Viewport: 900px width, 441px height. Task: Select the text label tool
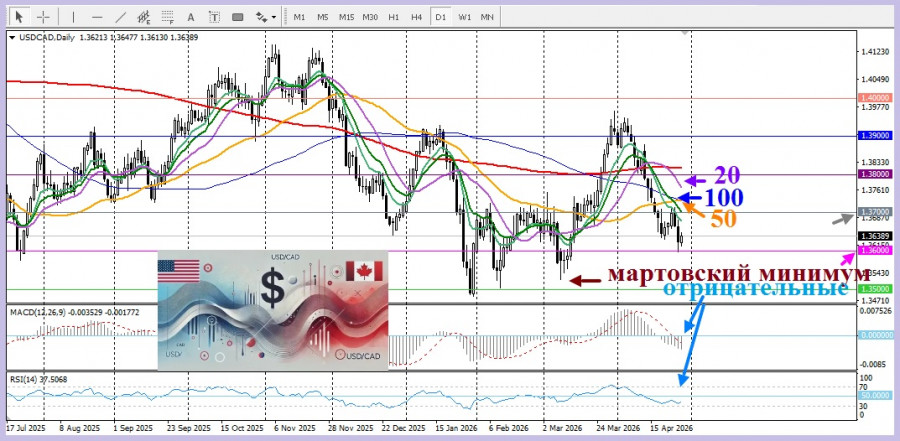coord(214,17)
